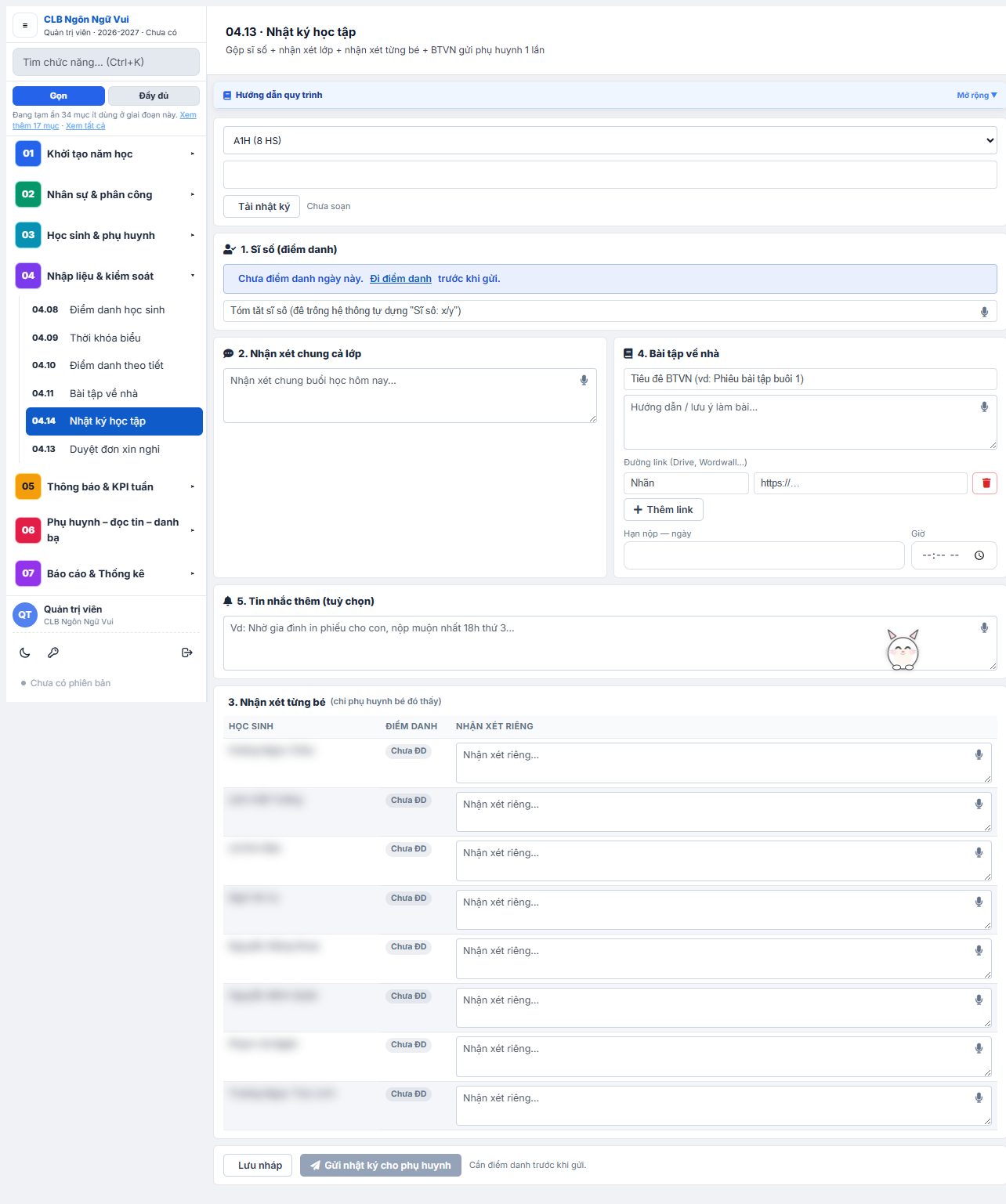
Task: Click the Tiêu đề BTVN input field
Action: pos(810,379)
